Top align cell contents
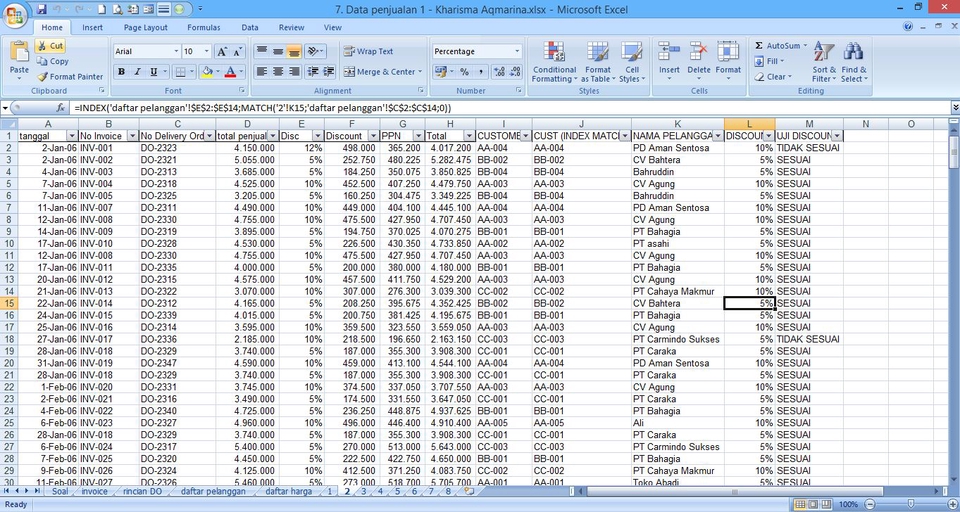The image size is (960, 512). tap(262, 51)
